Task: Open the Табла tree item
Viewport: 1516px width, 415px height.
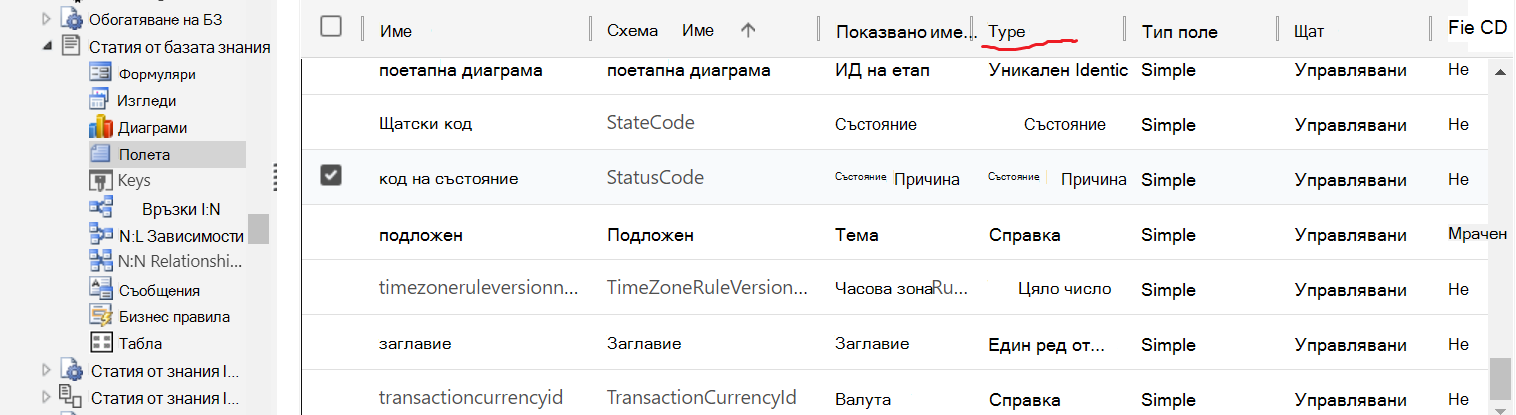Action: [140, 342]
